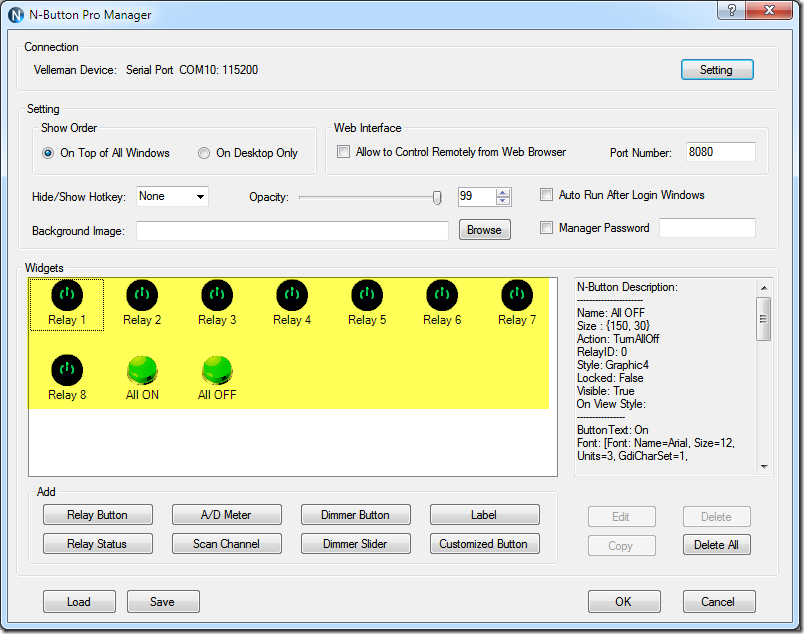Select the All ON green button widget
This screenshot has width=804, height=634.
[142, 370]
